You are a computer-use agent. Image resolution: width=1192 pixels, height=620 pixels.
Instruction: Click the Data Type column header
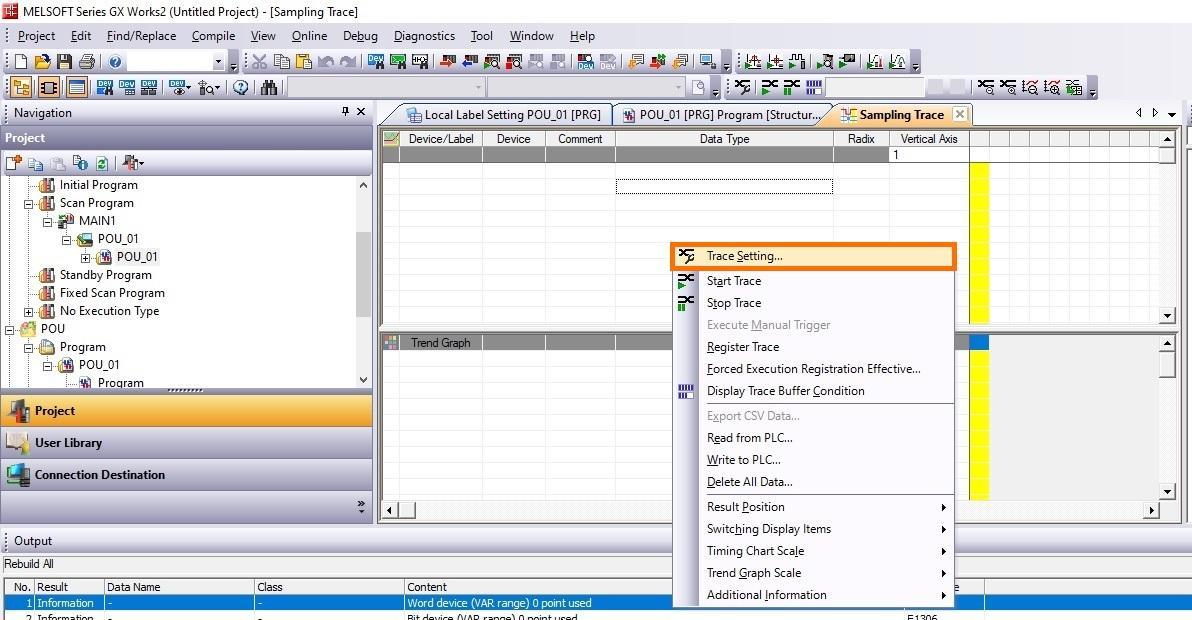(724, 139)
